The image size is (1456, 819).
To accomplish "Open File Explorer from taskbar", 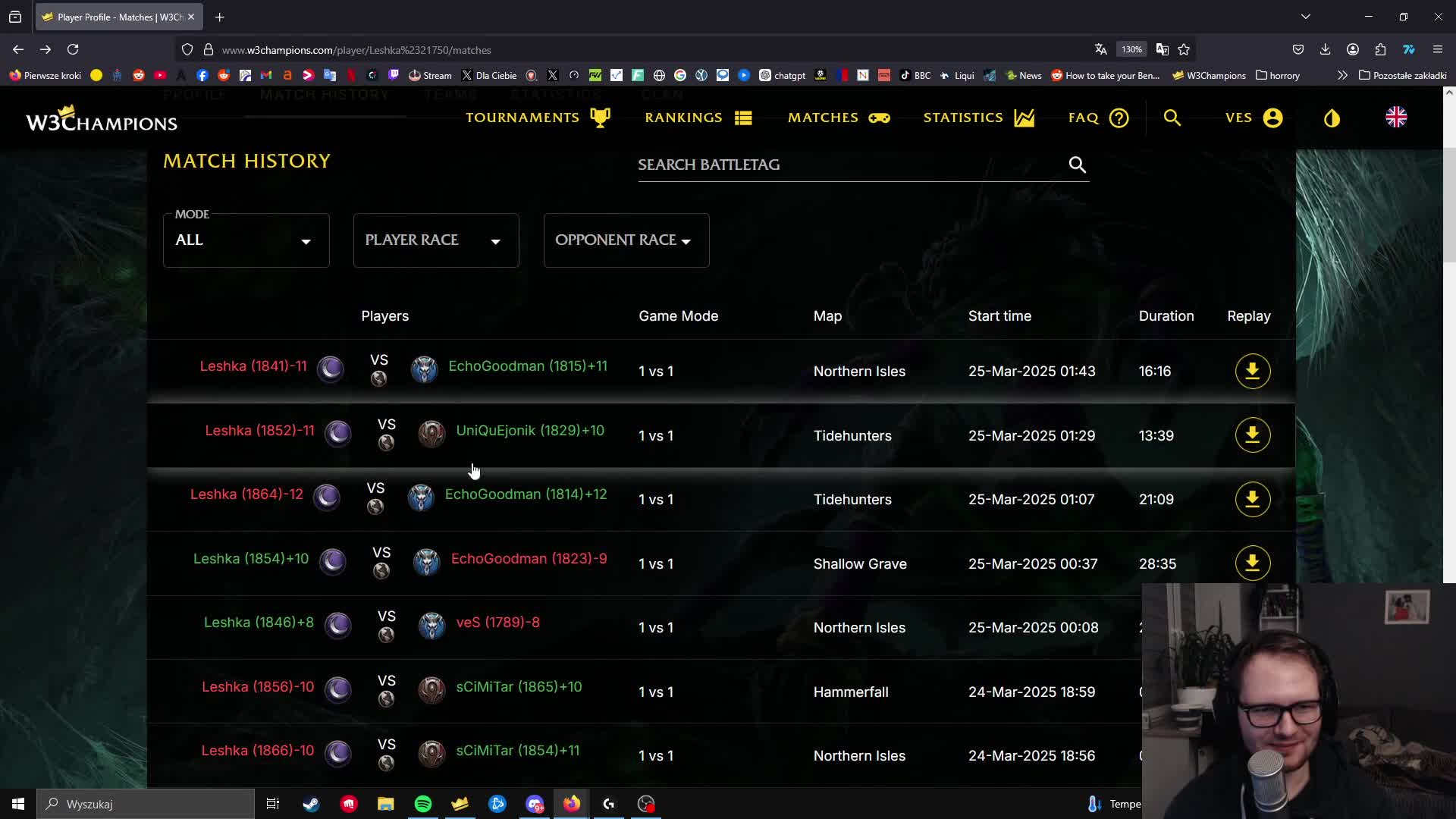I will 385,804.
